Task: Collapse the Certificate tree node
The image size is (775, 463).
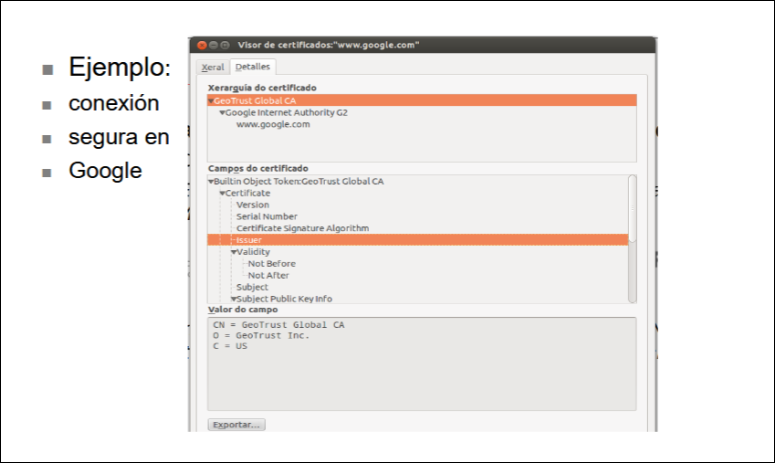Action: (222, 193)
